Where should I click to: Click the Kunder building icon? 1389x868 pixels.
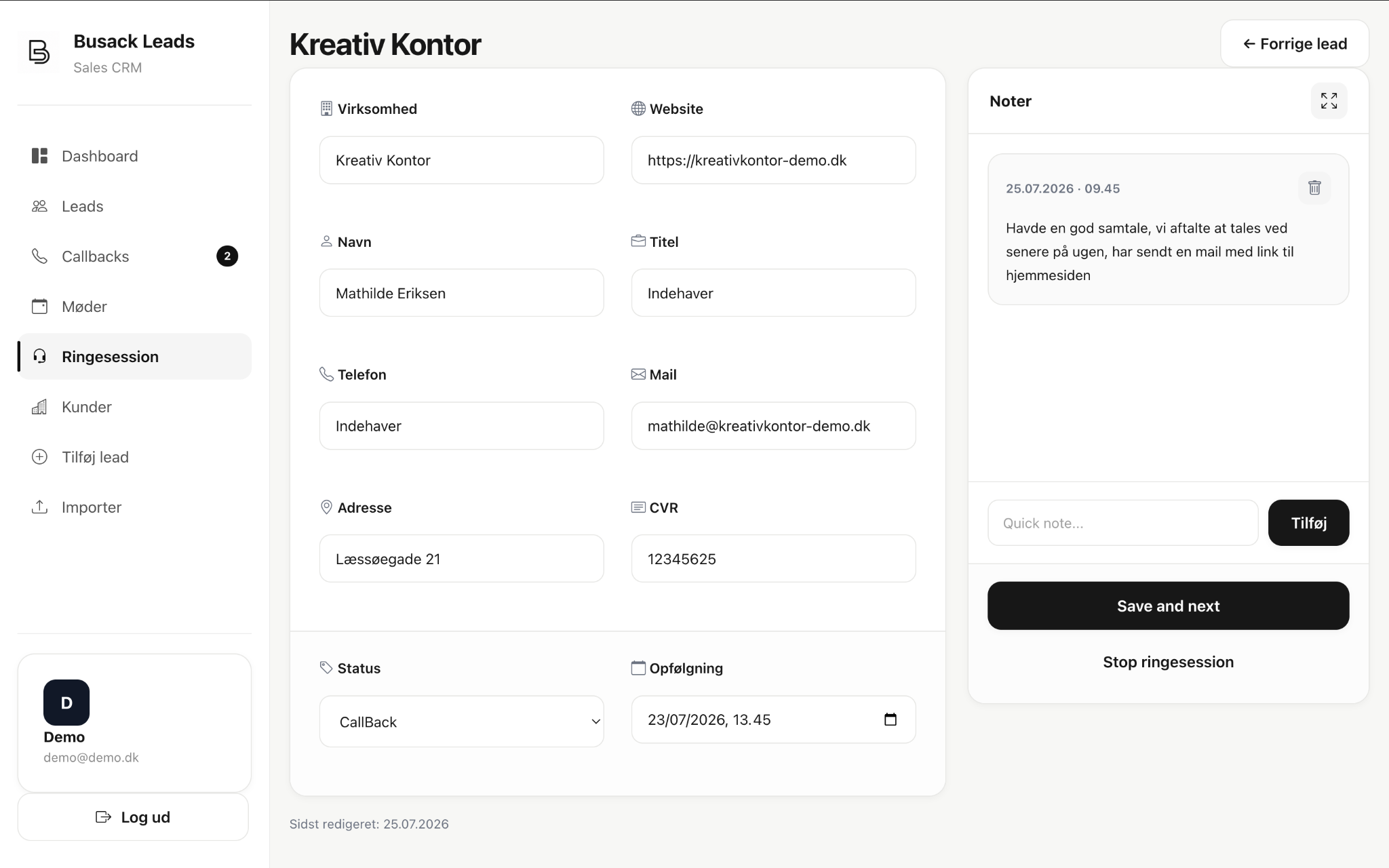click(39, 407)
